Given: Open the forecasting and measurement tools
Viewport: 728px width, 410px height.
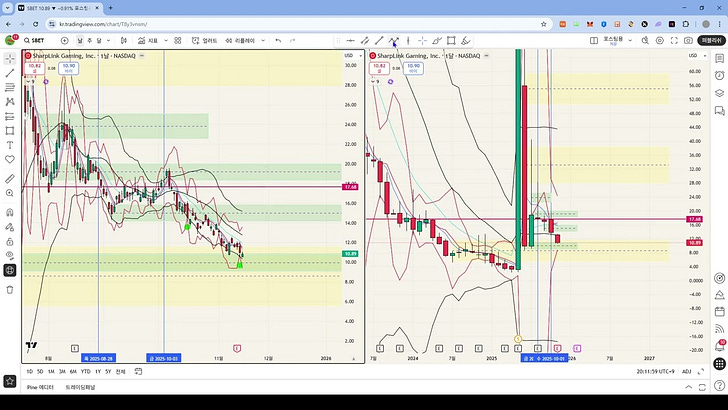Looking at the screenshot, I should (x=10, y=116).
